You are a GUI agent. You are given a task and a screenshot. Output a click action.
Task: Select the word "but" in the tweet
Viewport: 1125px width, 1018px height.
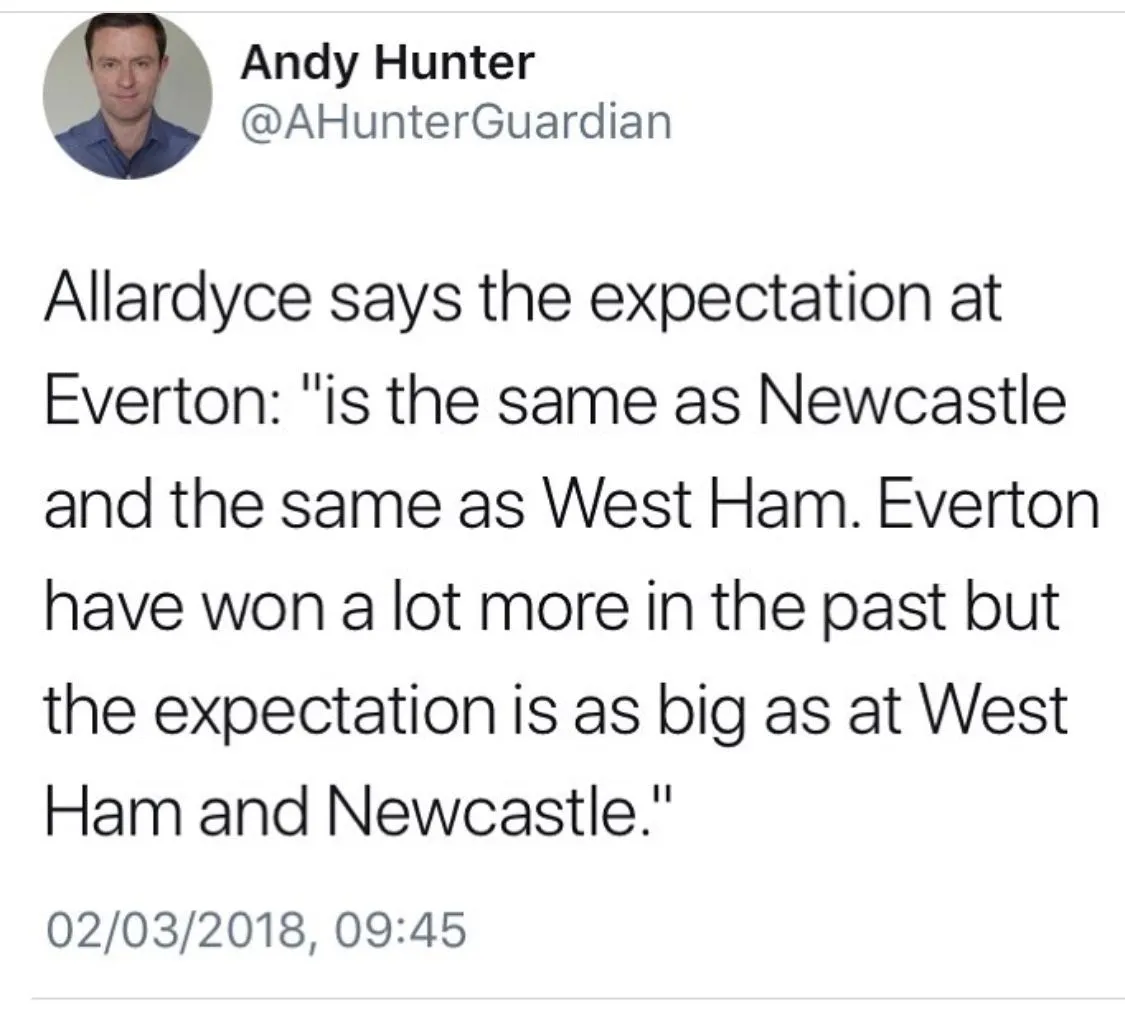1014,607
